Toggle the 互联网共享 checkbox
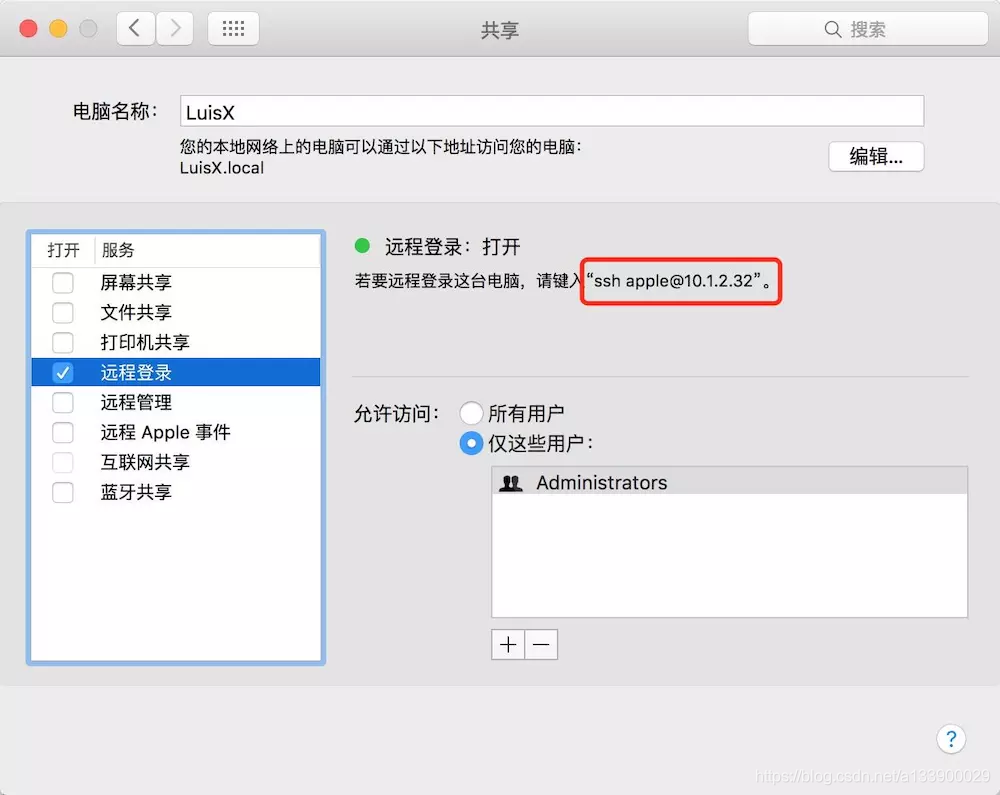 (x=62, y=462)
